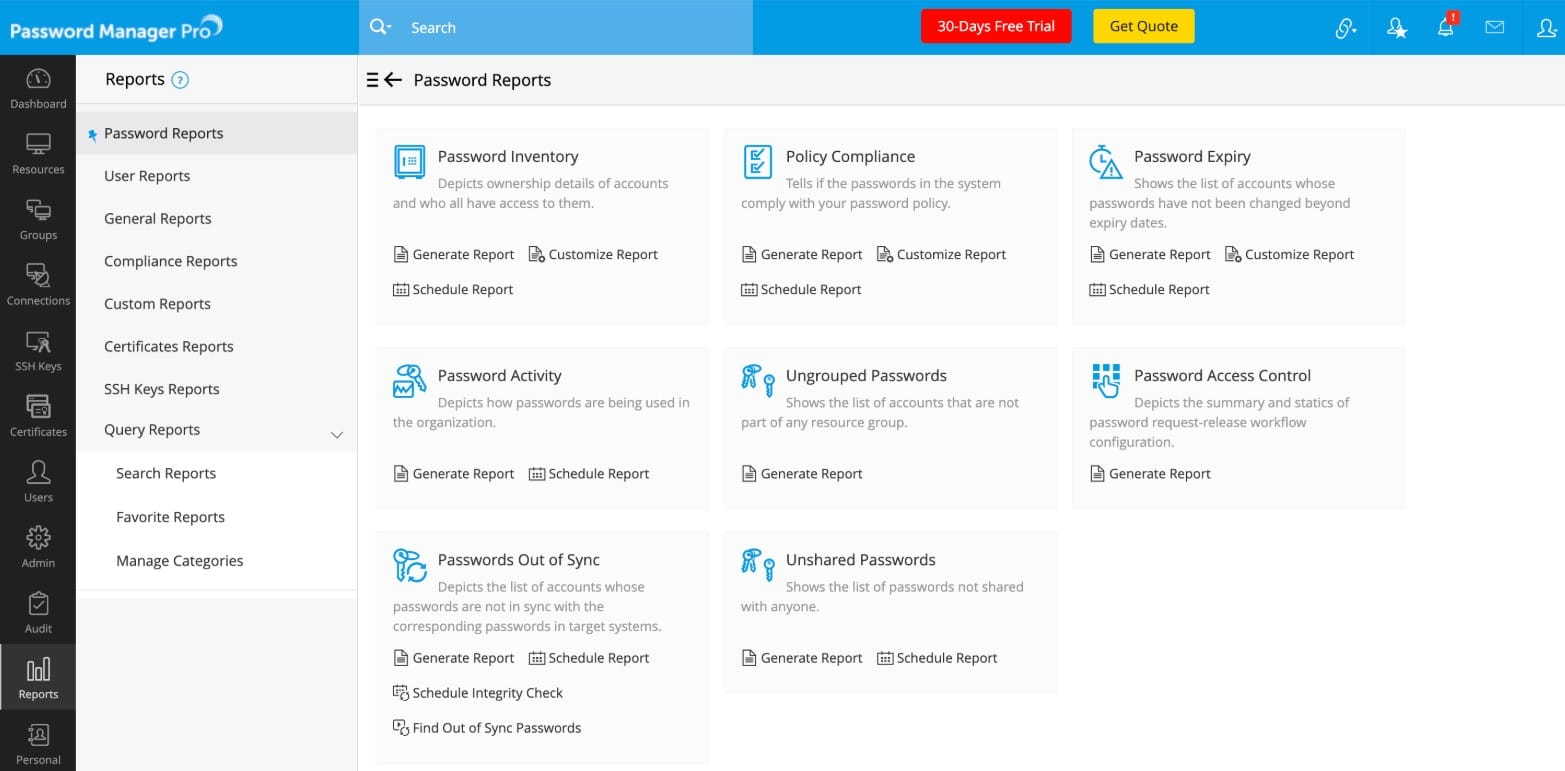
Task: Schedule Report for Password Expiry
Action: pos(1149,290)
